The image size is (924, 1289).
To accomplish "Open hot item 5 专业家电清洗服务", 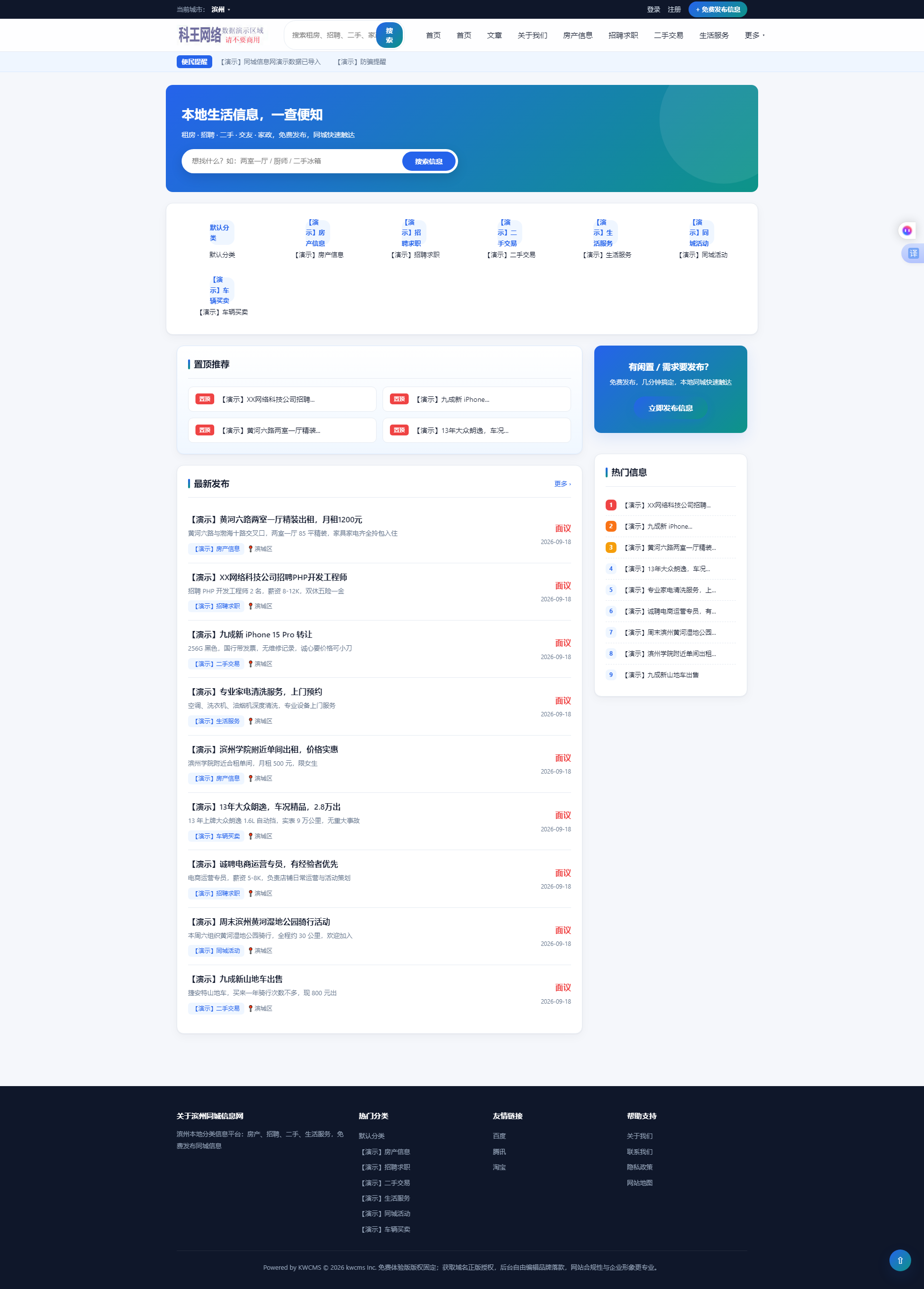I will click(x=670, y=590).
